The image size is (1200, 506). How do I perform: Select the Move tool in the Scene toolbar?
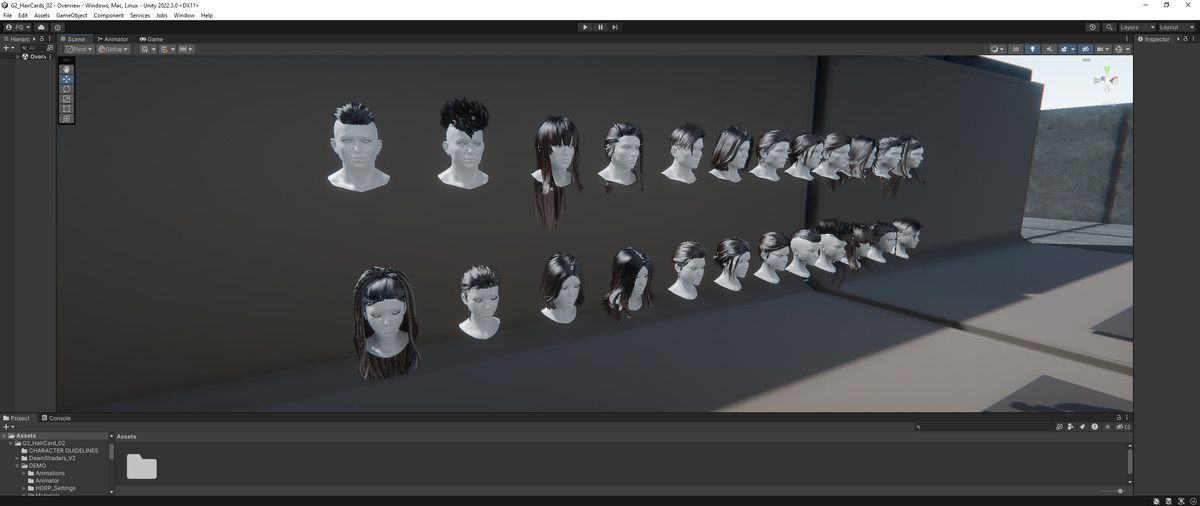pos(66,79)
